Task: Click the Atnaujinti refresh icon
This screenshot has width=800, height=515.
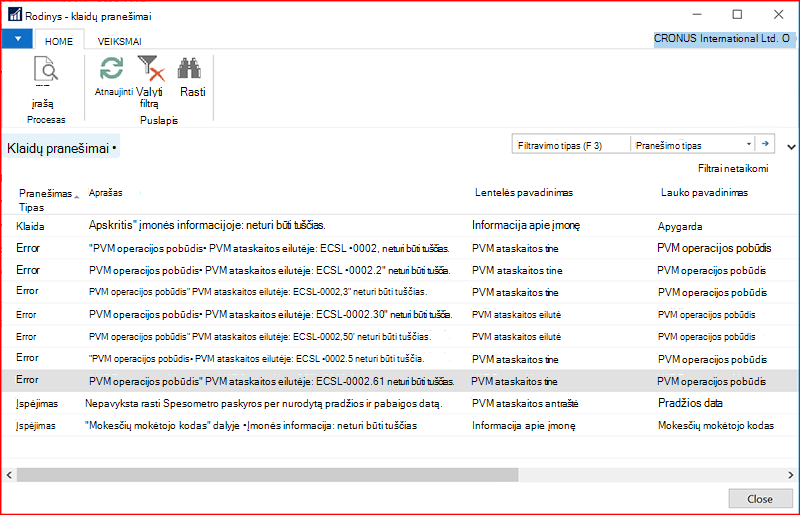Action: click(x=112, y=68)
